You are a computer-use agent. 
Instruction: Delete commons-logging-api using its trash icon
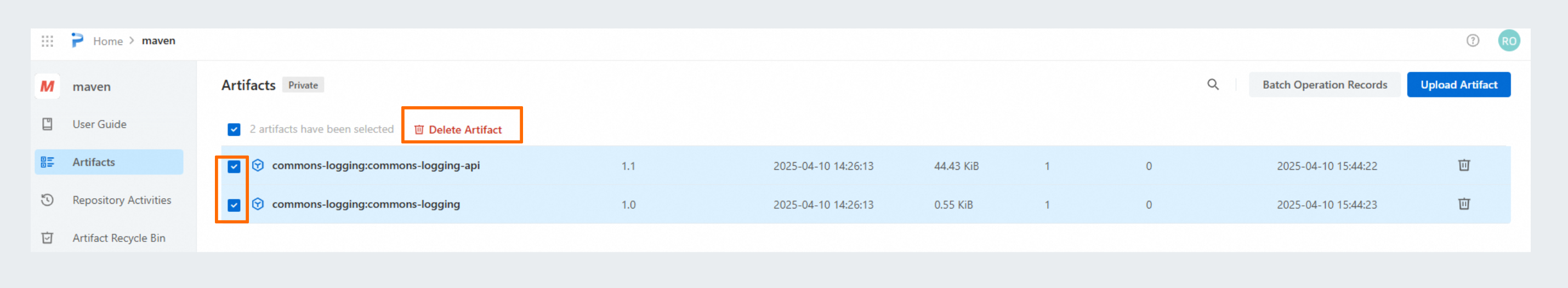(1463, 165)
